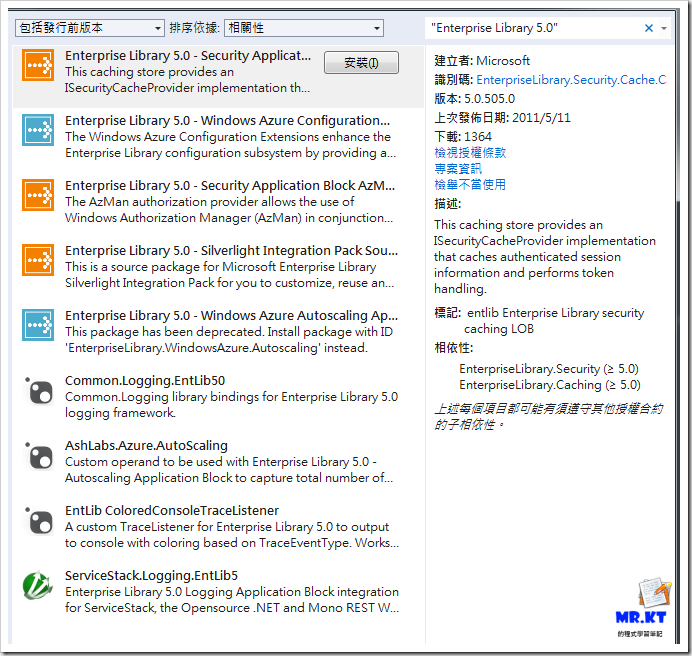Image resolution: width=692 pixels, height=656 pixels.
Task: Open the EnterpriseLibrary.Security.Cache identifier link
Action: click(571, 80)
